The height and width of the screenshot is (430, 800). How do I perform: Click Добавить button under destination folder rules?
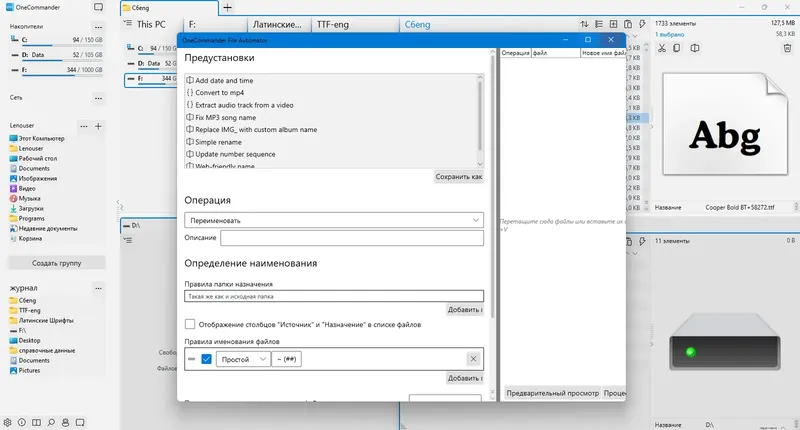coord(465,310)
